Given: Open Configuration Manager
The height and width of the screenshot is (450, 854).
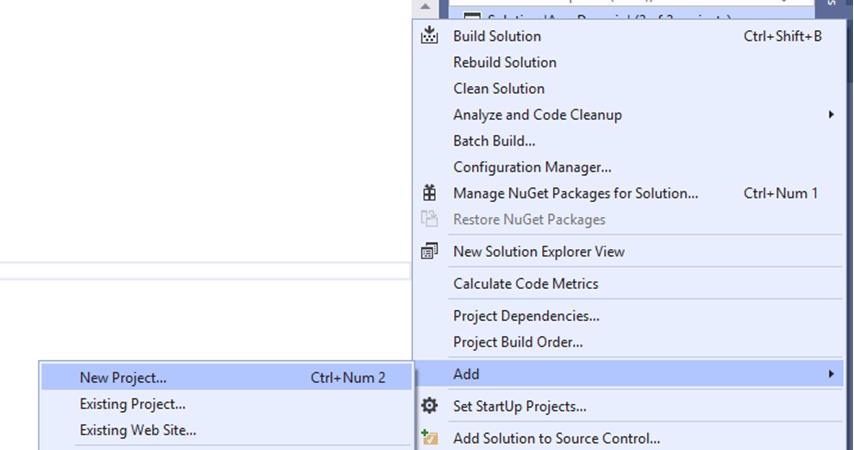Looking at the screenshot, I should 532,167.
